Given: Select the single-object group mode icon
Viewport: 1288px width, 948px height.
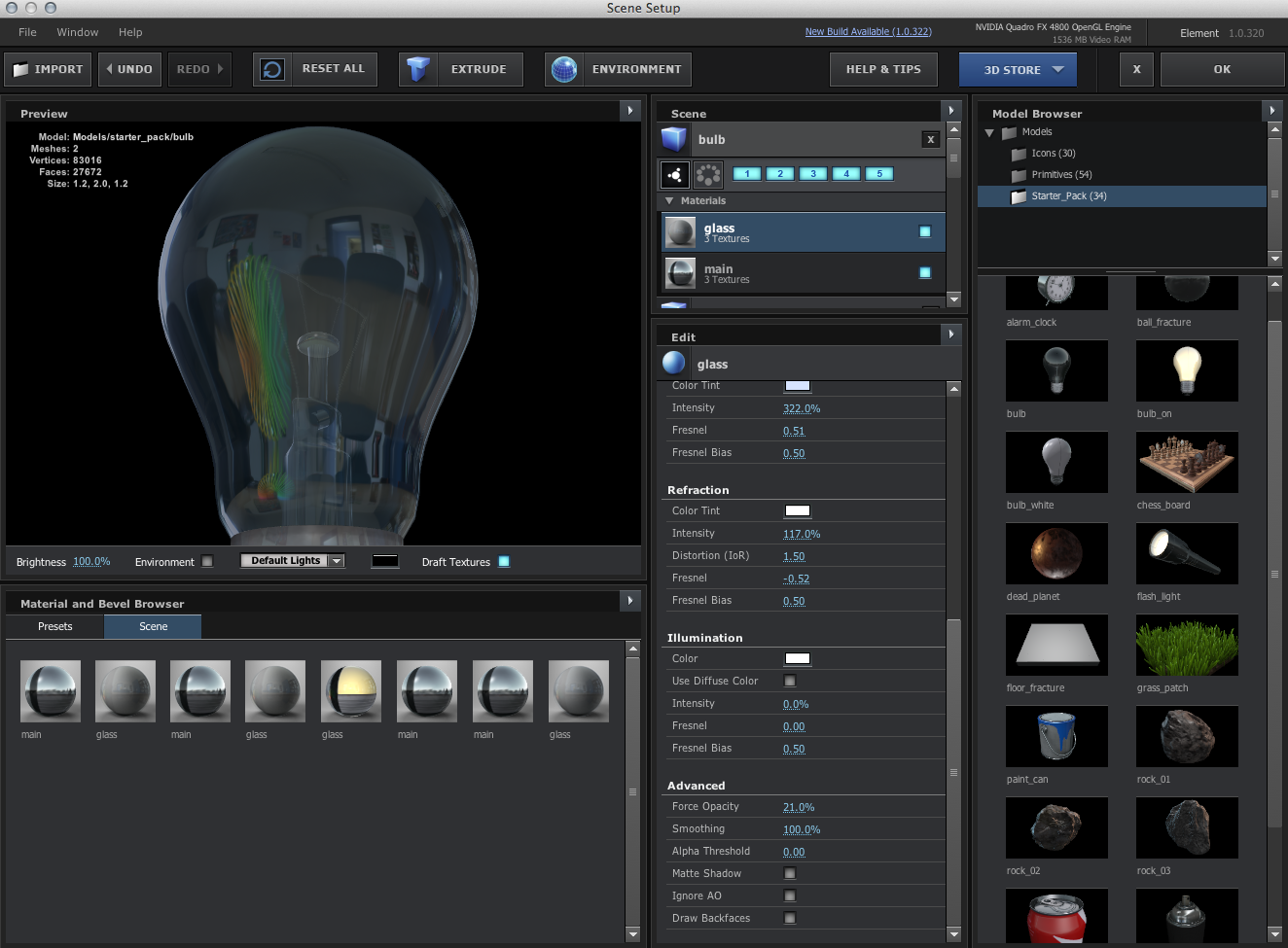Looking at the screenshot, I should tap(674, 174).
